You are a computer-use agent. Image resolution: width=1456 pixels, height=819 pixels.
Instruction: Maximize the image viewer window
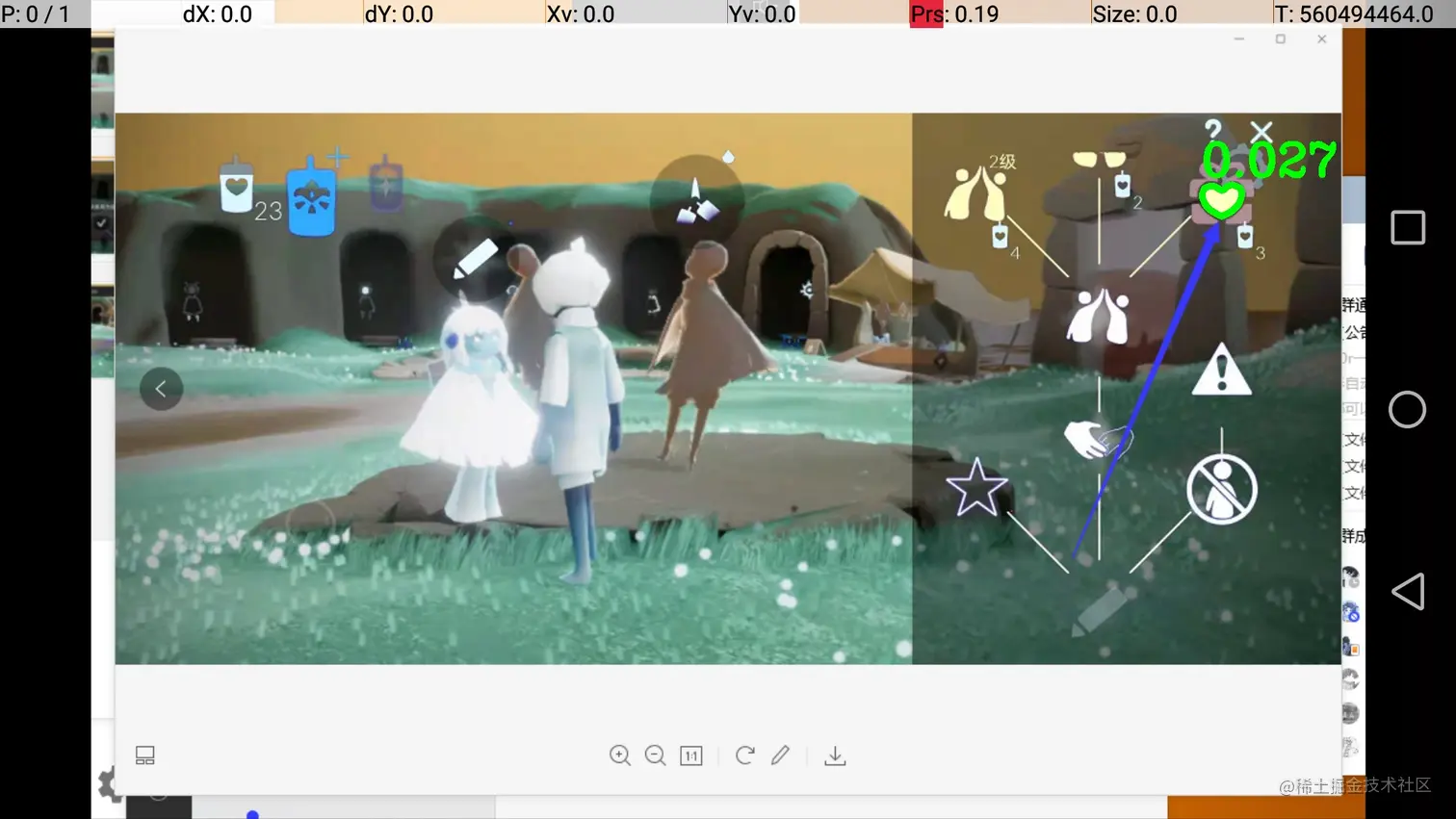pyautogui.click(x=1281, y=39)
